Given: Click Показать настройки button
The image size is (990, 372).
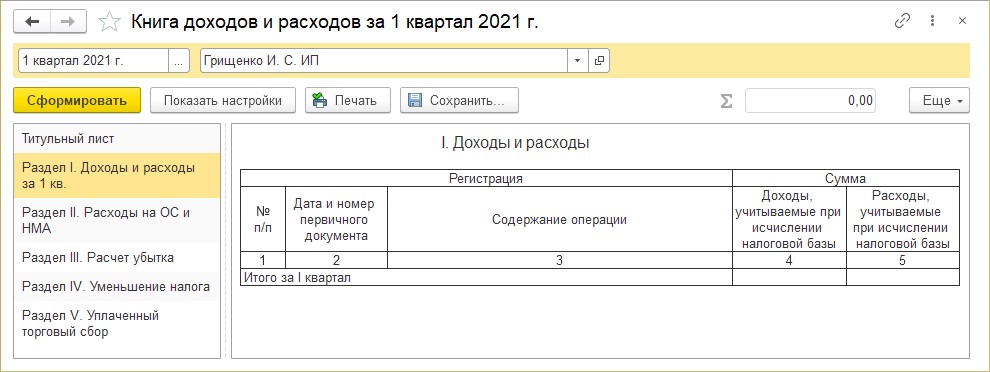Looking at the screenshot, I should 223,100.
